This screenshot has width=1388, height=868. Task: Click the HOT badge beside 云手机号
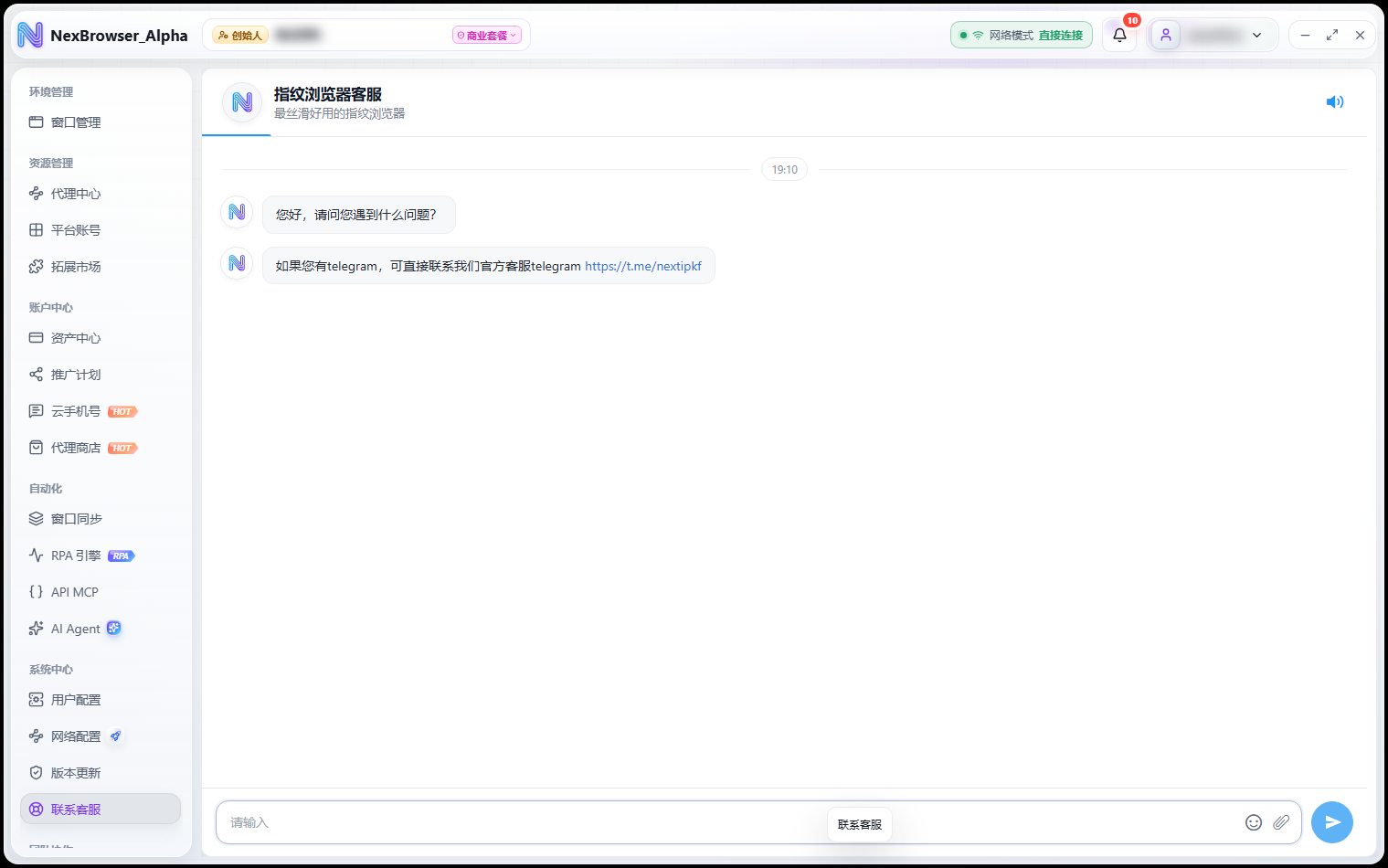[122, 412]
